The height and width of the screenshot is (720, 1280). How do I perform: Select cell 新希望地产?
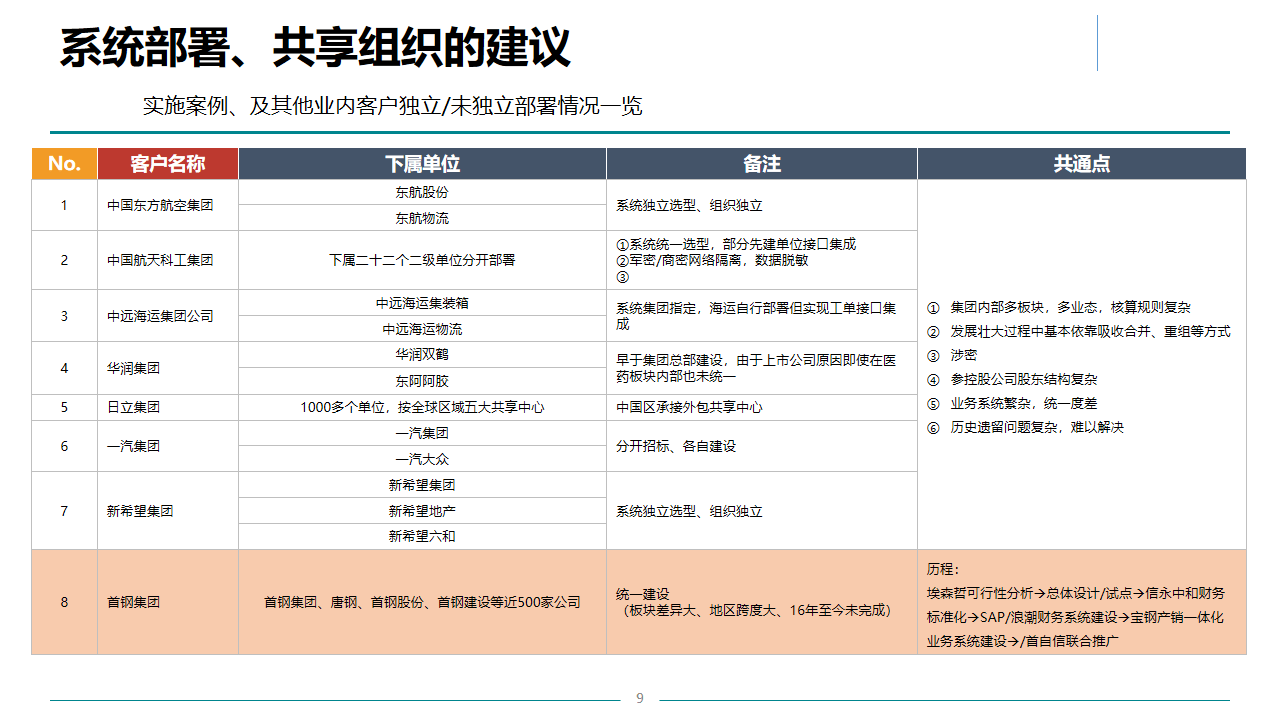(422, 511)
